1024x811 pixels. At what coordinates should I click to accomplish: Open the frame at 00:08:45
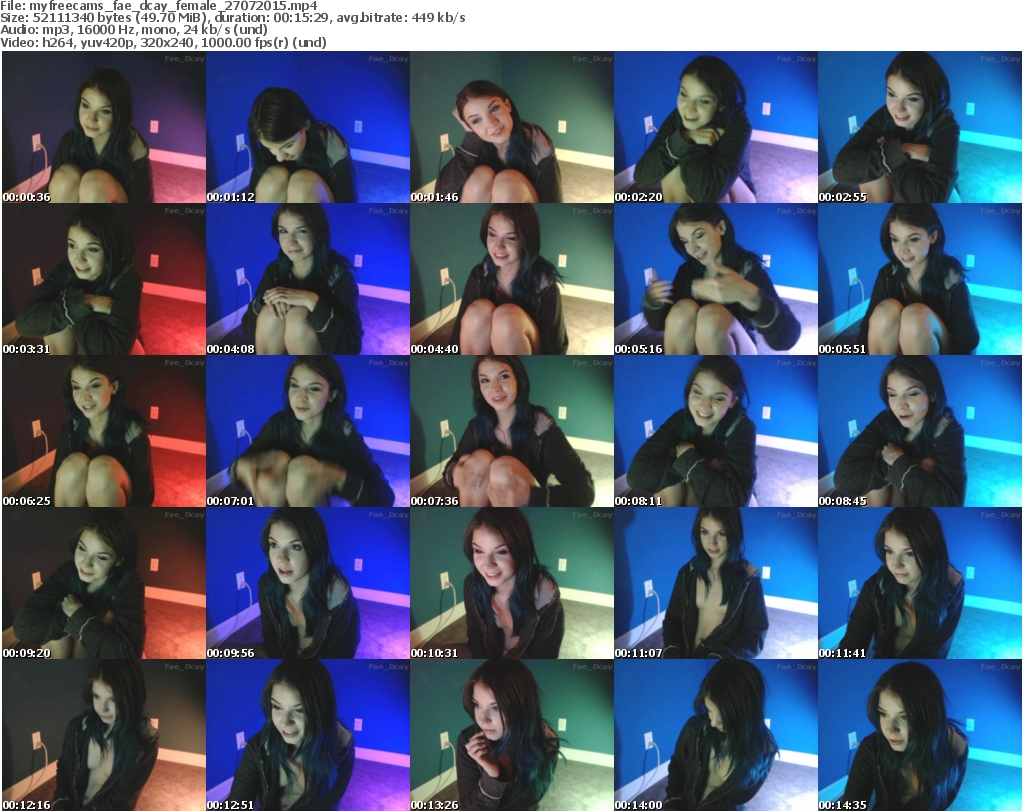click(x=920, y=432)
